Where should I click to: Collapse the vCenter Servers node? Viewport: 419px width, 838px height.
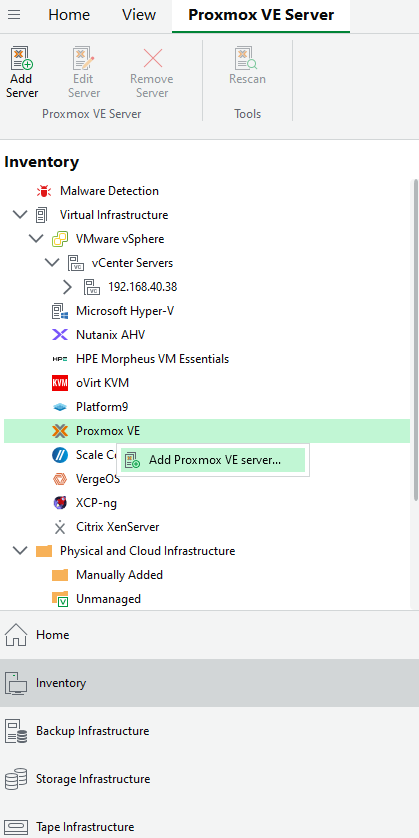tap(52, 263)
